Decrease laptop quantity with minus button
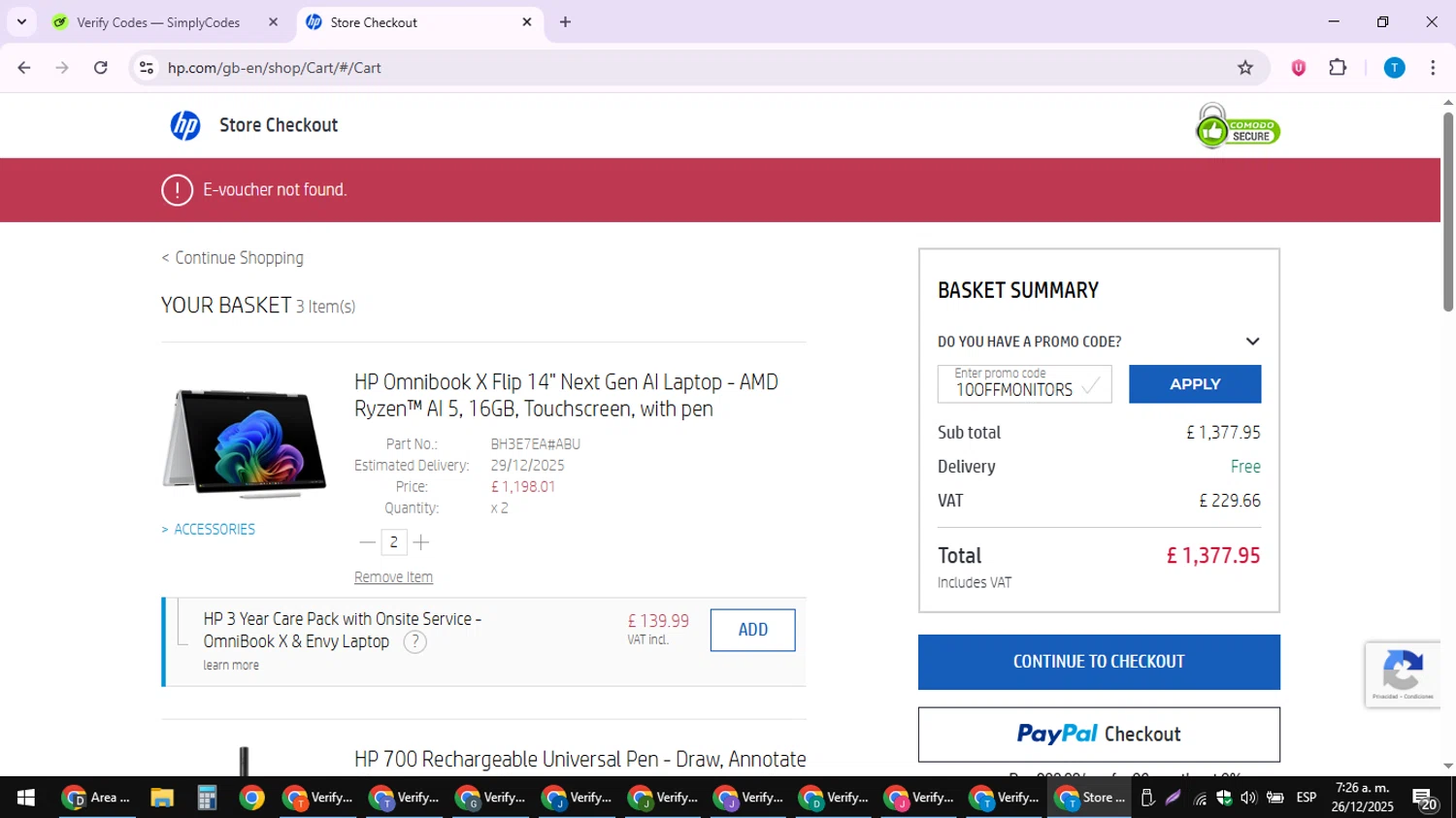Image resolution: width=1456 pixels, height=818 pixels. click(x=367, y=542)
